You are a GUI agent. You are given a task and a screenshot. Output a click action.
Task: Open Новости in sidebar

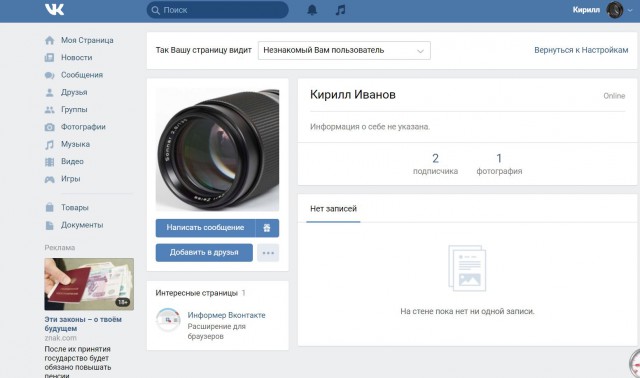click(x=77, y=58)
